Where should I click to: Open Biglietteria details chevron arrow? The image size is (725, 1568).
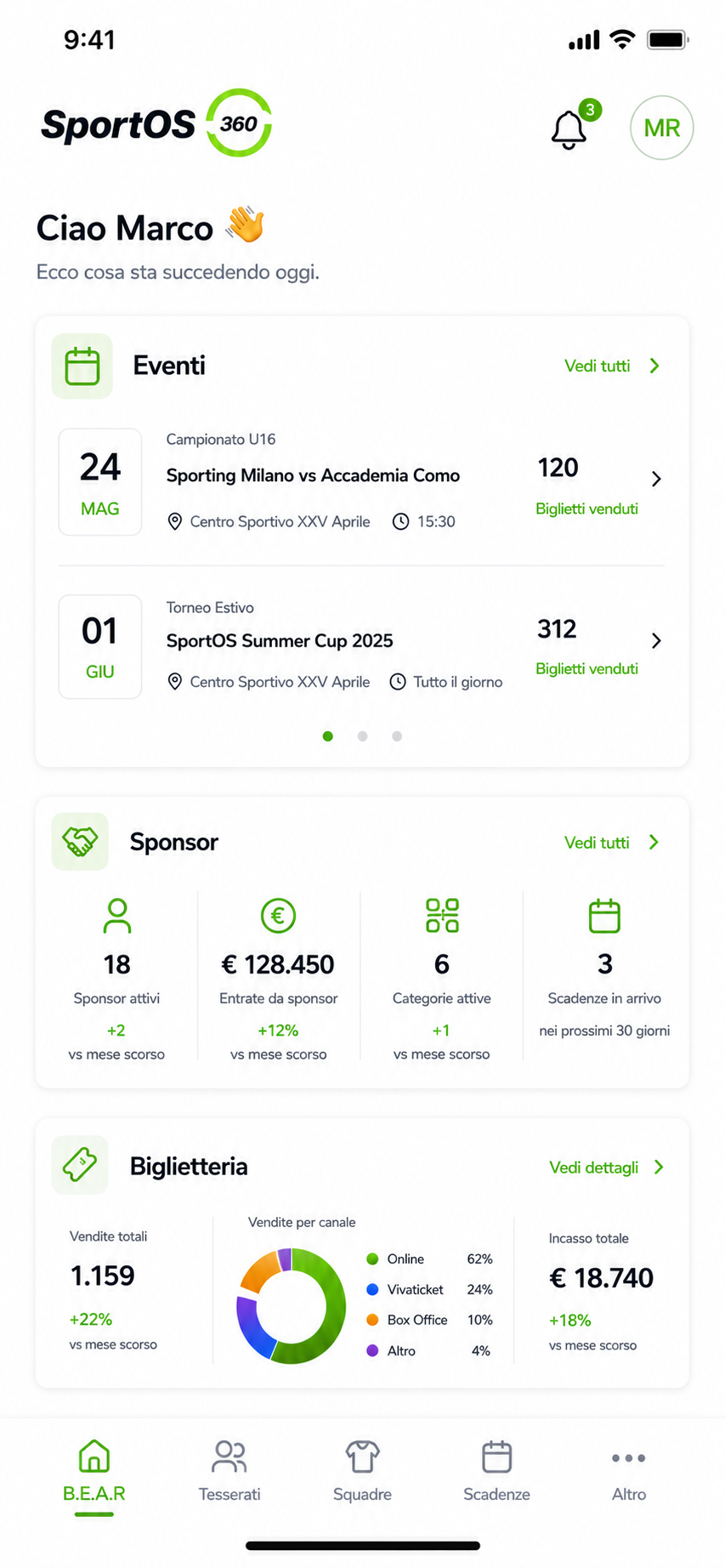(x=659, y=1167)
